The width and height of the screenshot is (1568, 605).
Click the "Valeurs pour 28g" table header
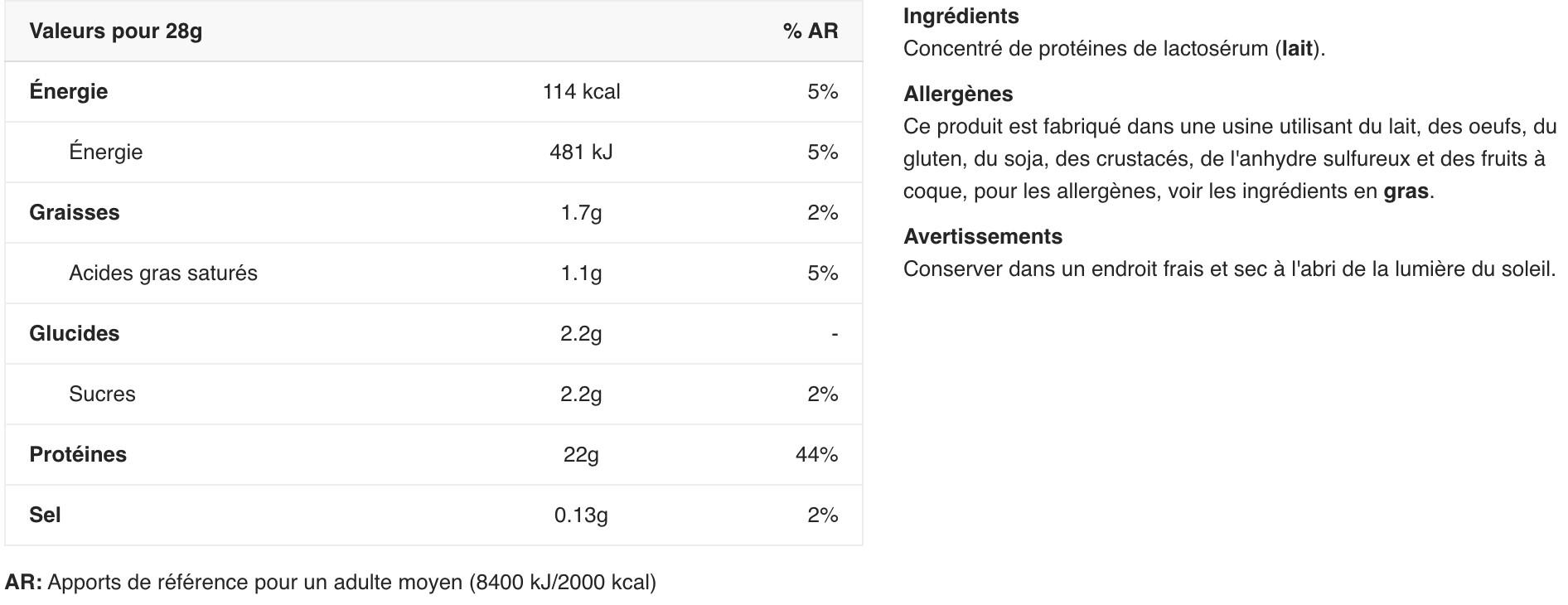tap(115, 31)
